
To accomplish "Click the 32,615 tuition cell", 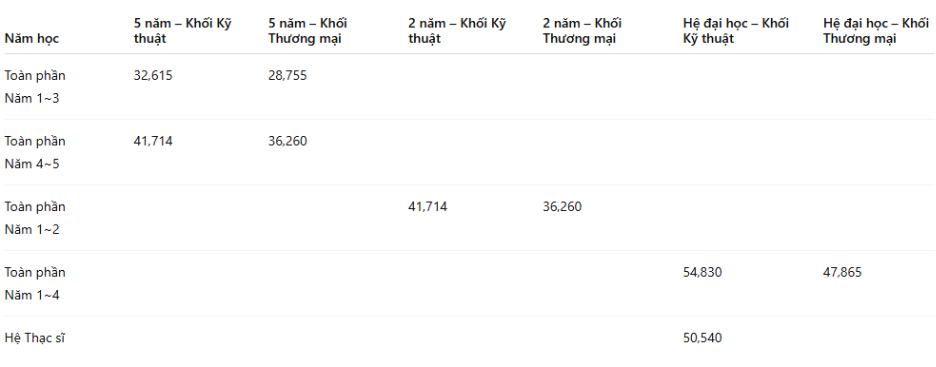I will pos(153,76).
